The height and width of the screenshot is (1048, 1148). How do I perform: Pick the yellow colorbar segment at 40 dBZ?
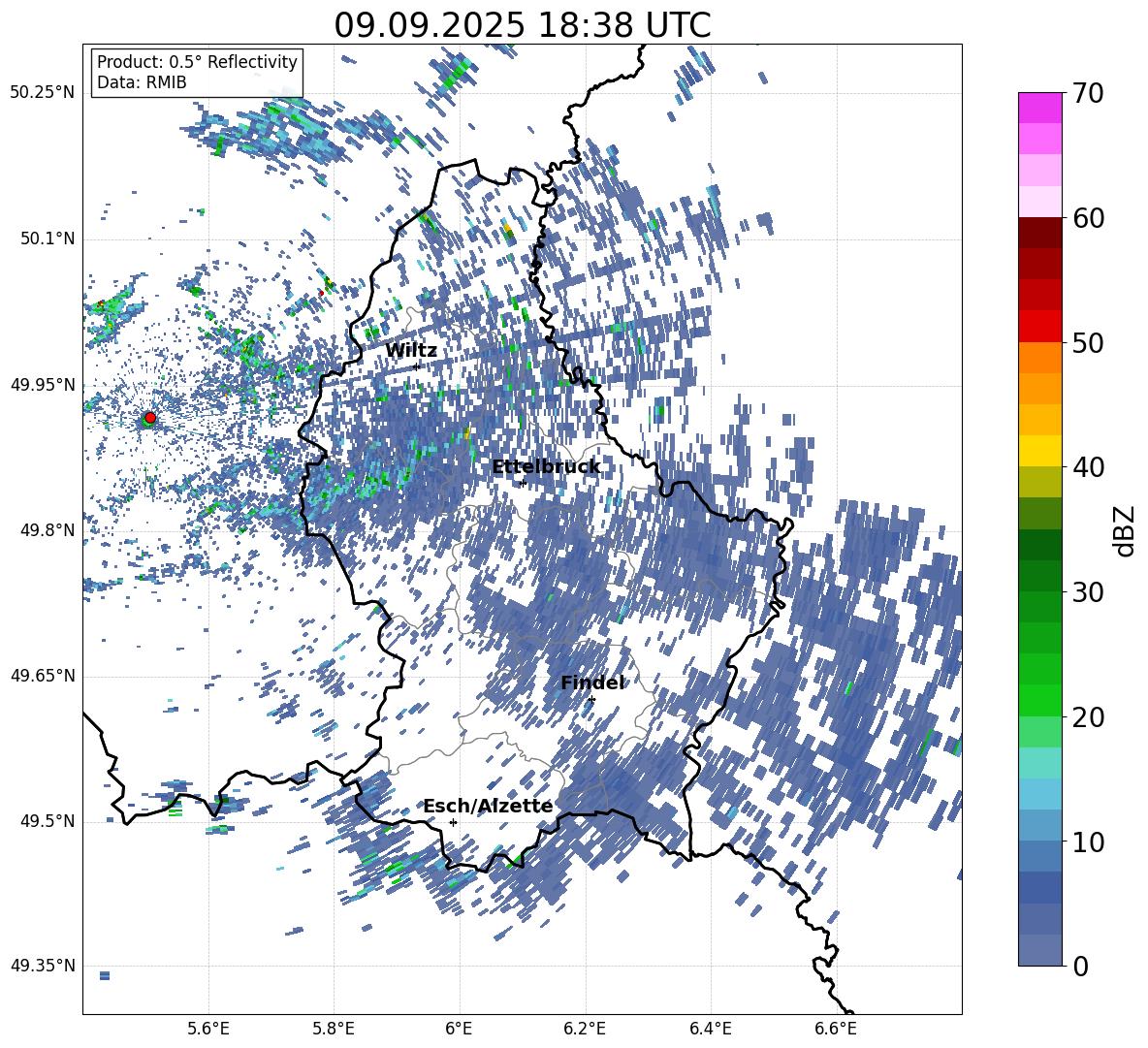click(x=1039, y=451)
